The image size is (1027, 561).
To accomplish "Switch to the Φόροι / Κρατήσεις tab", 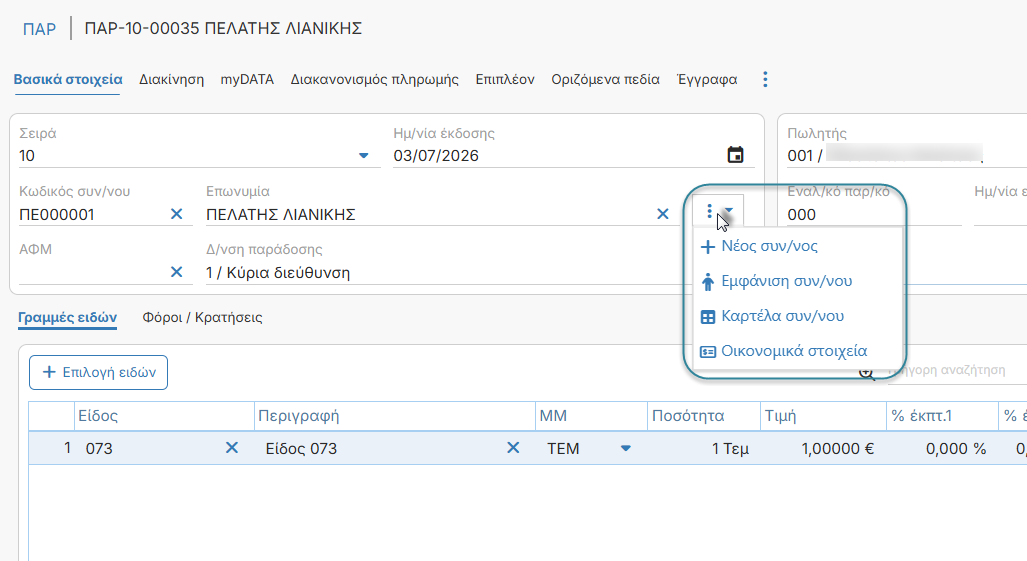I will click(202, 317).
